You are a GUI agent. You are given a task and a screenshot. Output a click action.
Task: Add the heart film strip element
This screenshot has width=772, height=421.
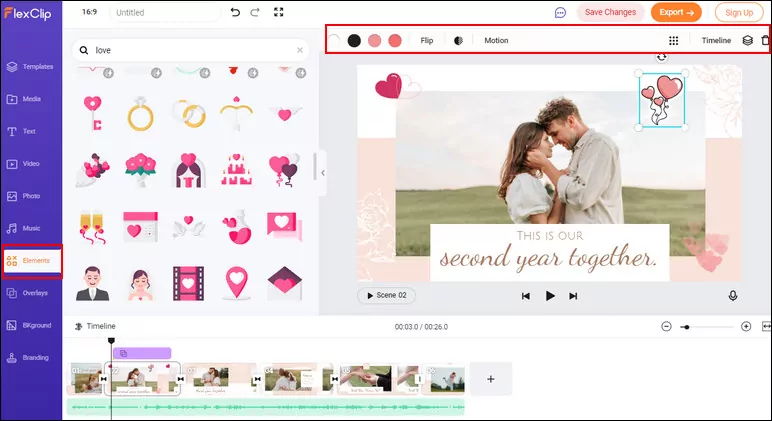pyautogui.click(x=189, y=284)
